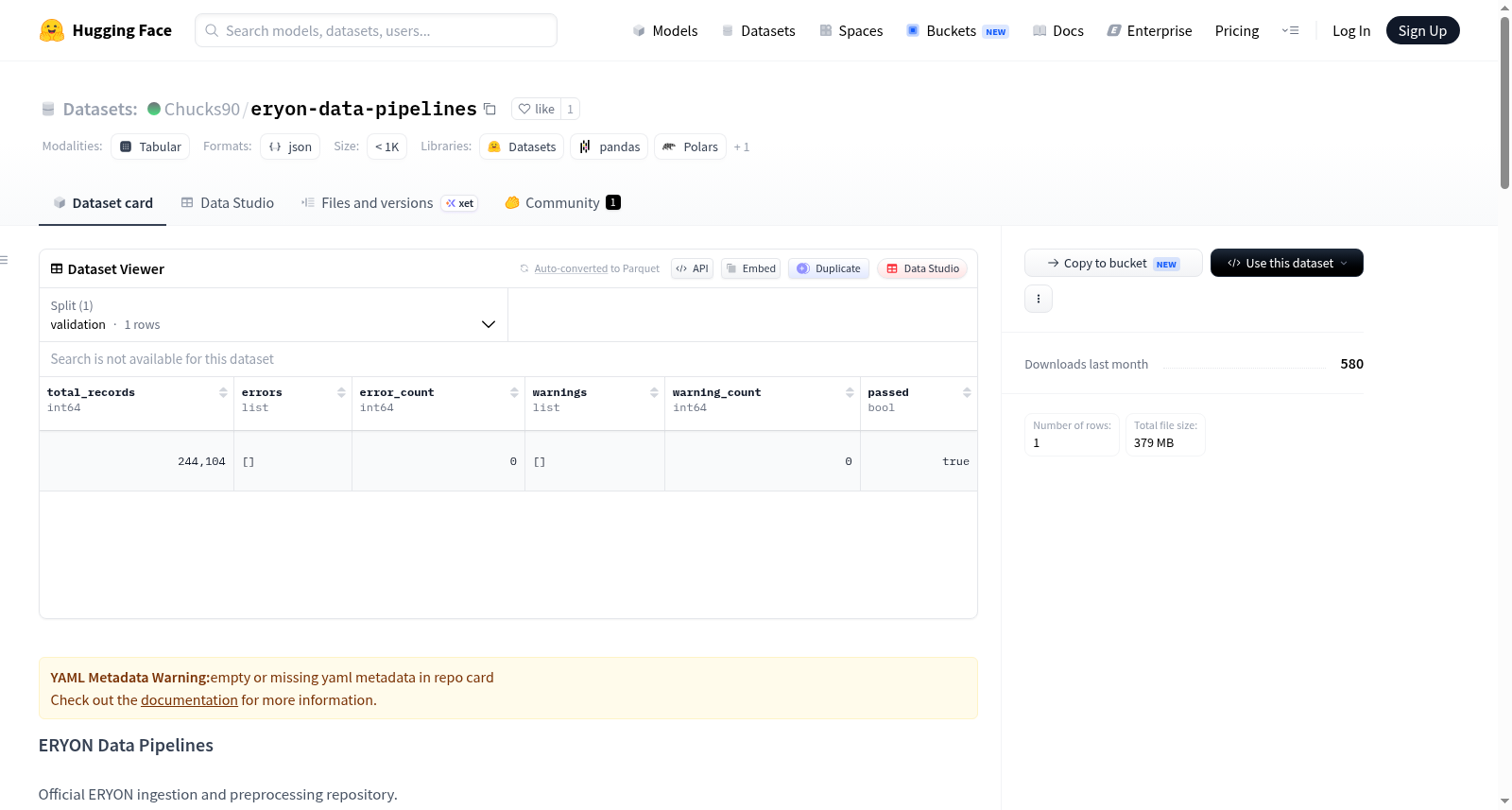Sort by total_records column
Viewport: 1512px width, 810px height.
[223, 392]
